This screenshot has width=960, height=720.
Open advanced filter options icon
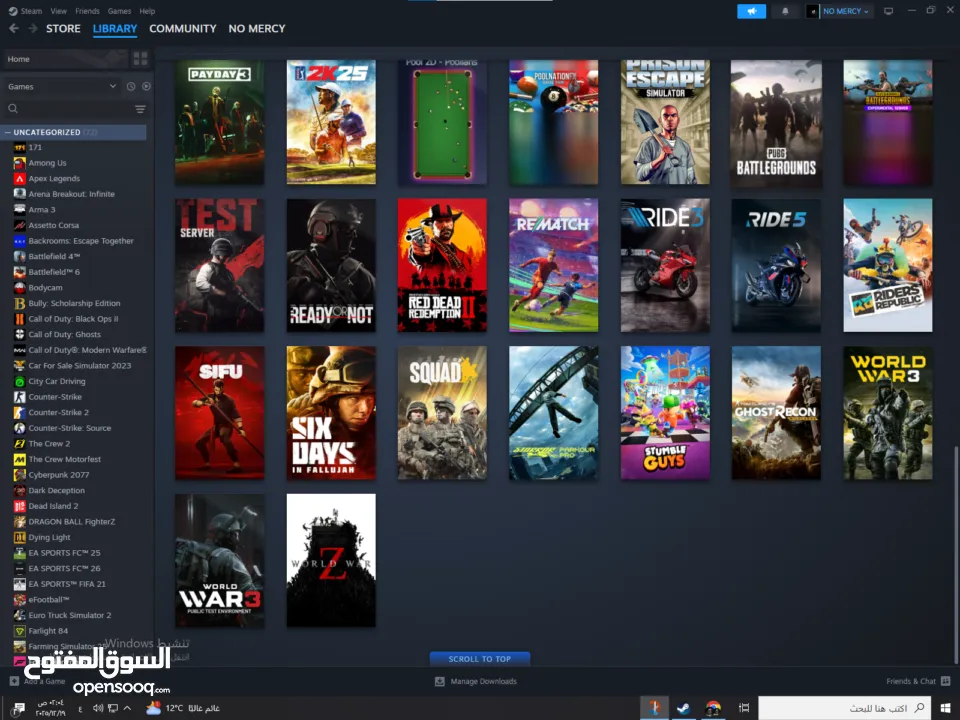pyautogui.click(x=140, y=109)
